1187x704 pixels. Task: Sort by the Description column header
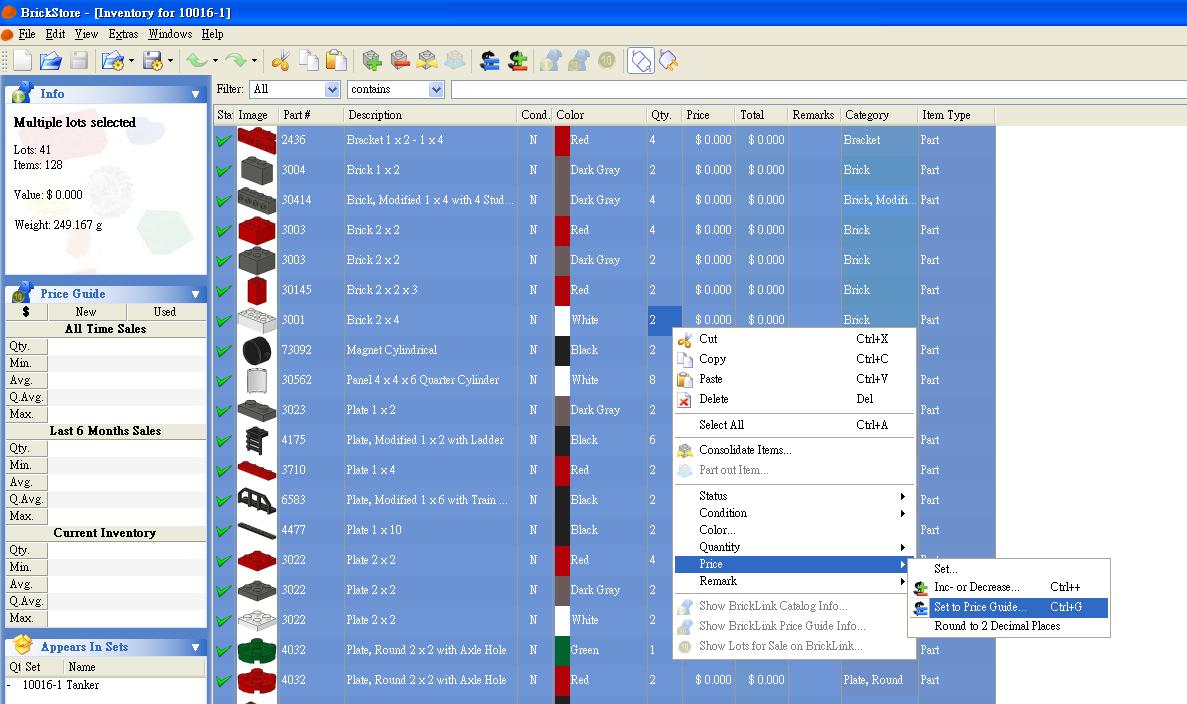point(430,115)
